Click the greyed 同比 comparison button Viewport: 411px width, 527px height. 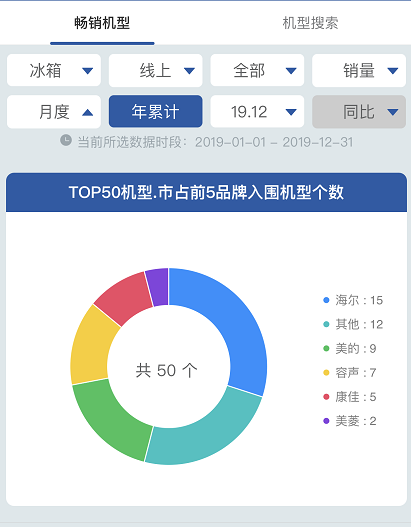[x=359, y=112]
